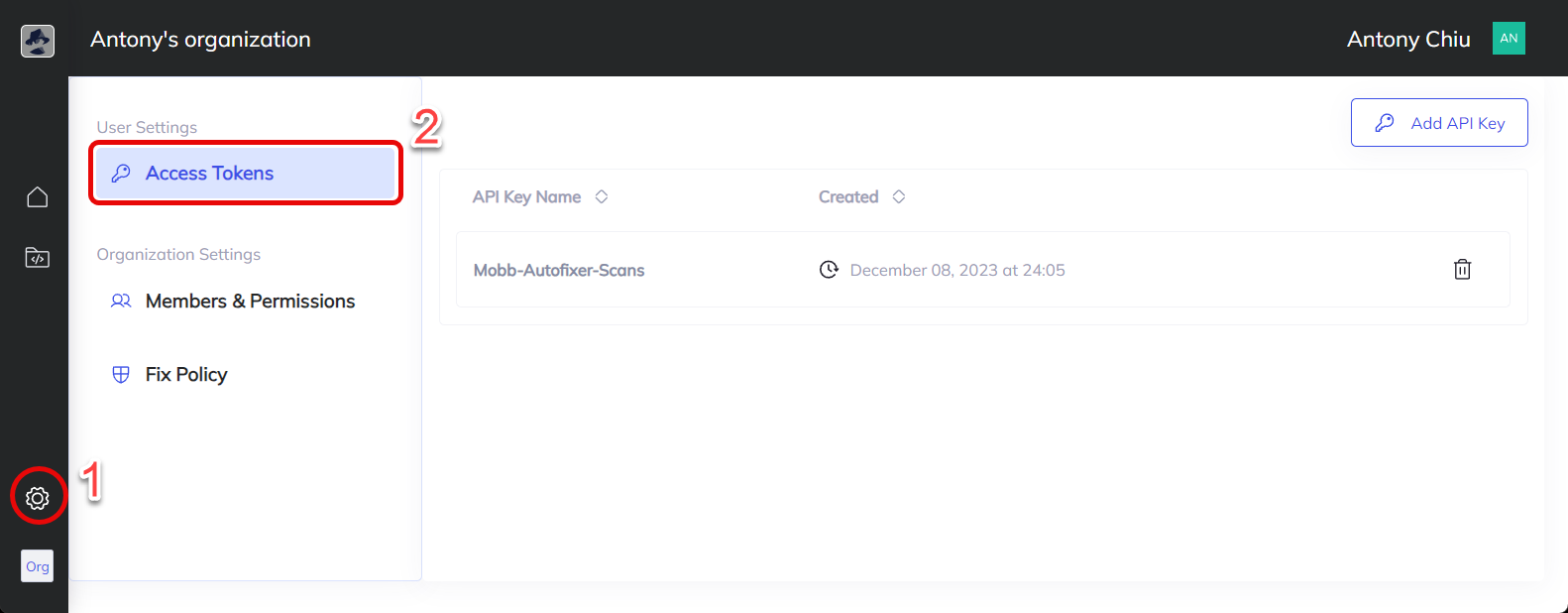Viewport: 1568px width, 613px height.
Task: Open the code projects folder icon
Action: (38, 258)
